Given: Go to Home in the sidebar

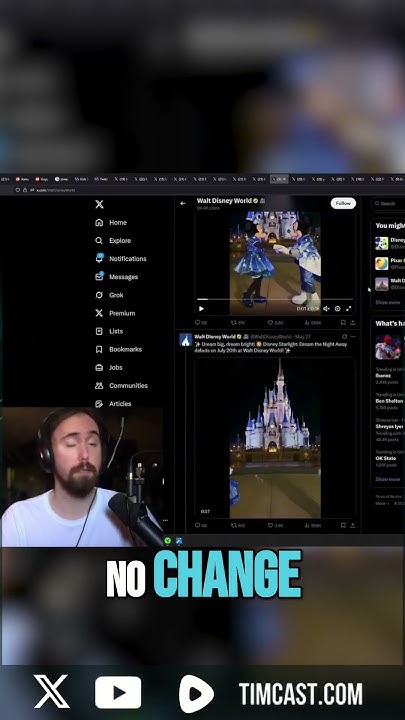Looking at the screenshot, I should tap(111, 222).
